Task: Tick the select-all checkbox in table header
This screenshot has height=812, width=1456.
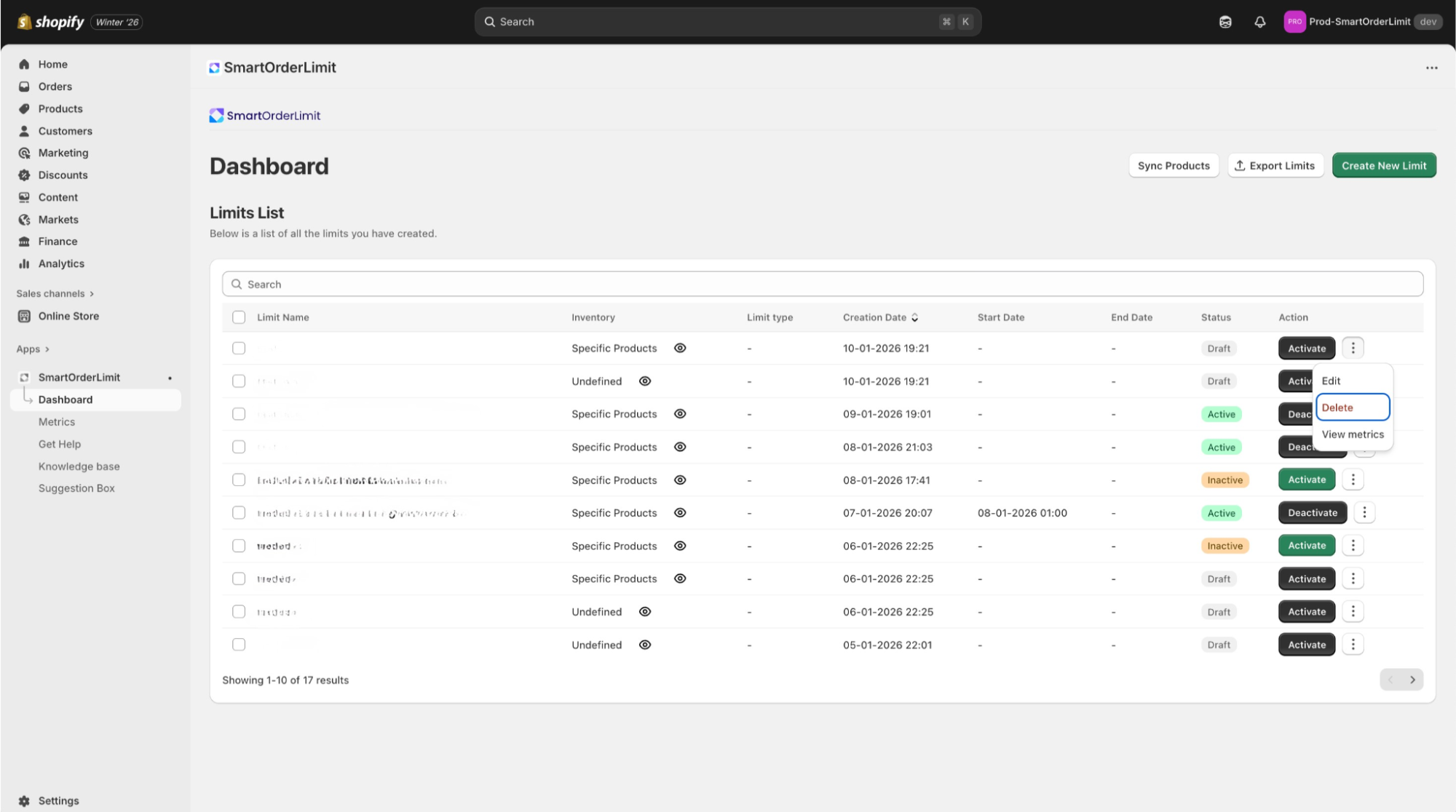Action: click(239, 317)
